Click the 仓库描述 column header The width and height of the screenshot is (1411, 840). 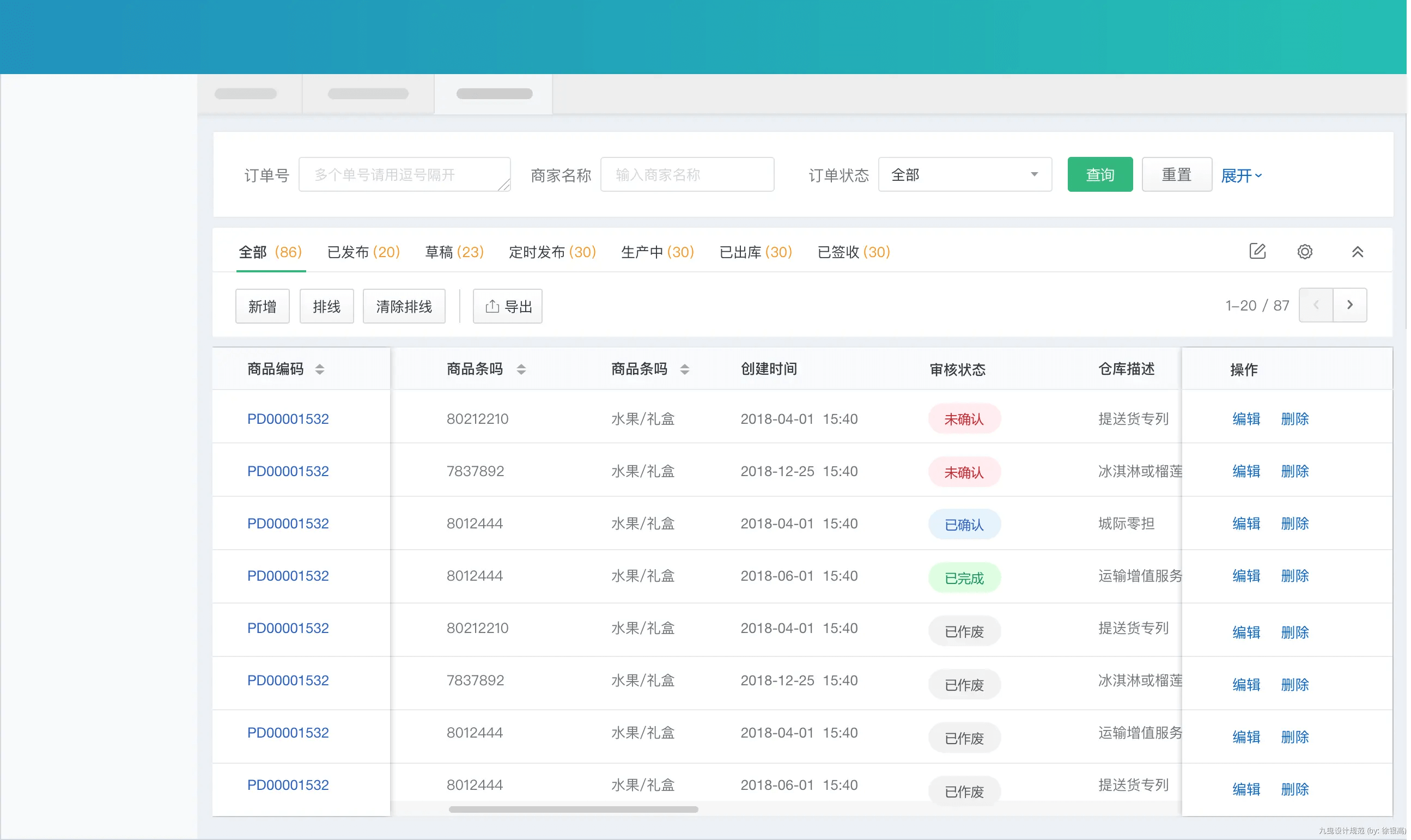point(1126,369)
